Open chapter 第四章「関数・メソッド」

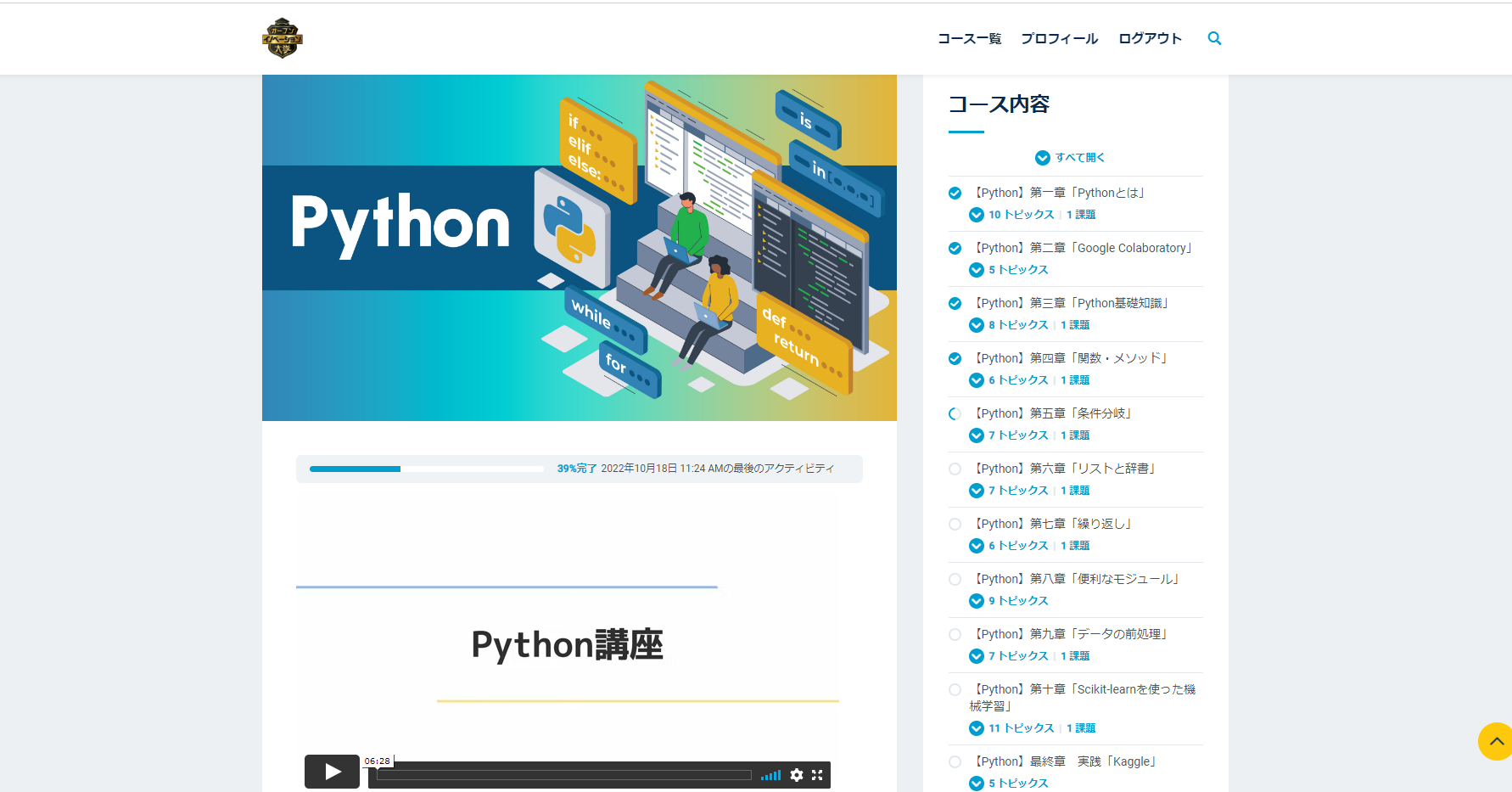[x=1071, y=358]
